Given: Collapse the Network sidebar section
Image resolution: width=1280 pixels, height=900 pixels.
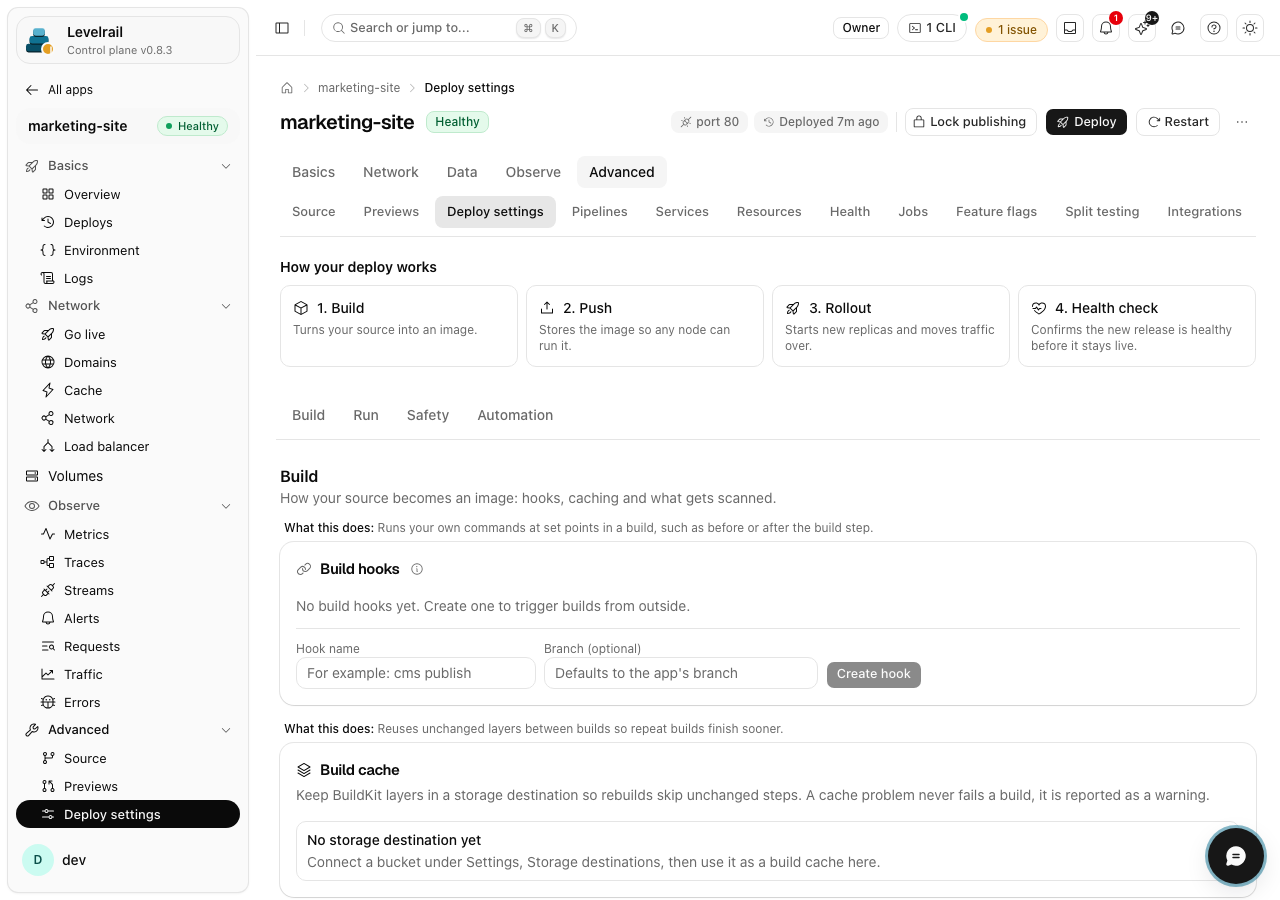Looking at the screenshot, I should [128, 306].
